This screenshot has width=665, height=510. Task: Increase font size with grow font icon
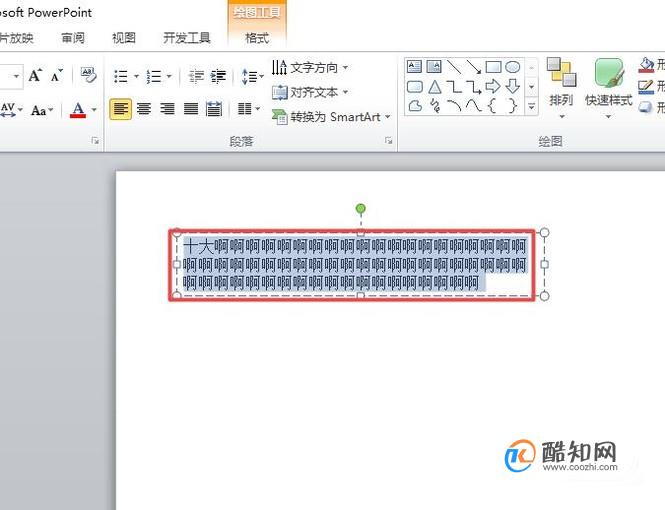point(35,76)
